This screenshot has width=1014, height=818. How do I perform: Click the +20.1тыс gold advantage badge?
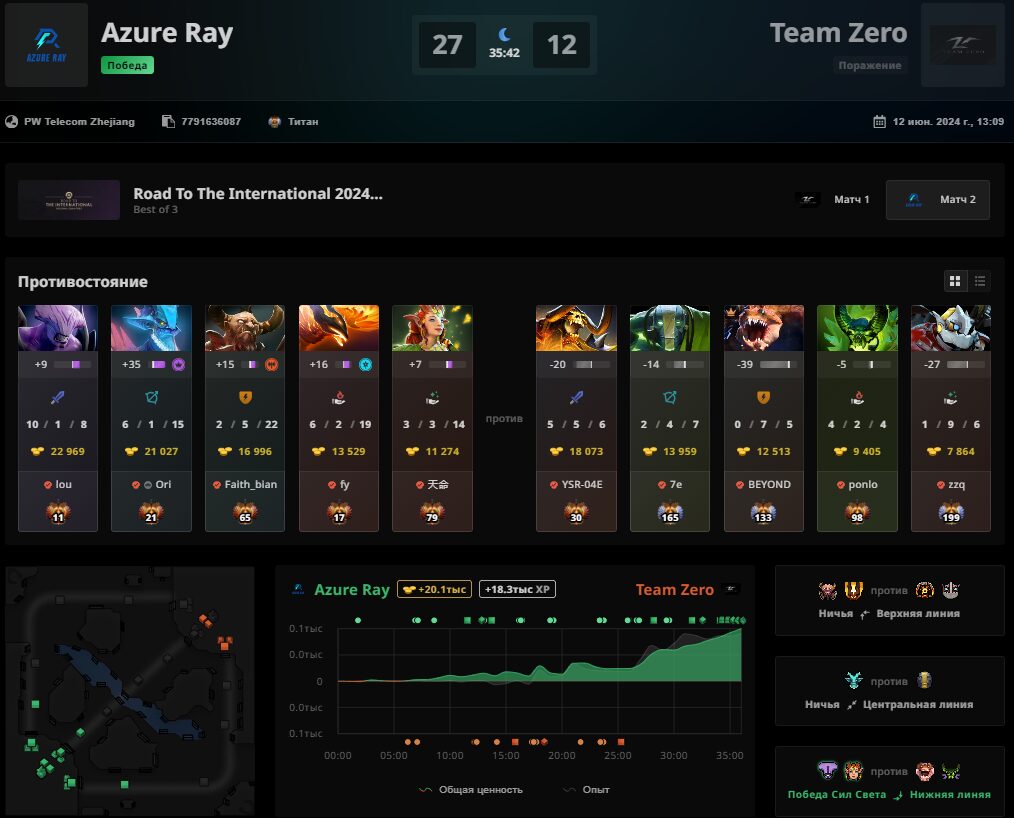(x=435, y=589)
